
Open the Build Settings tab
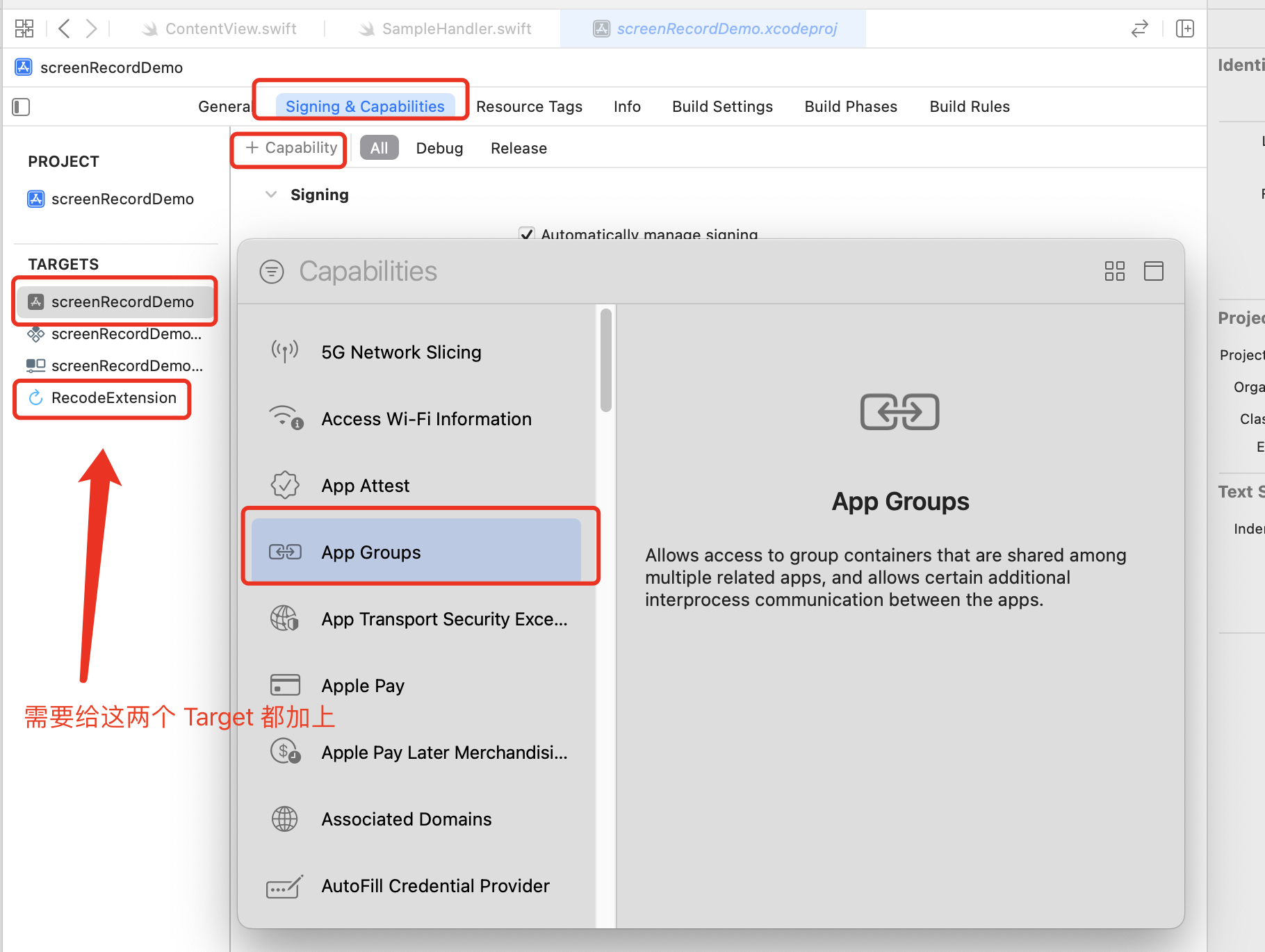722,107
